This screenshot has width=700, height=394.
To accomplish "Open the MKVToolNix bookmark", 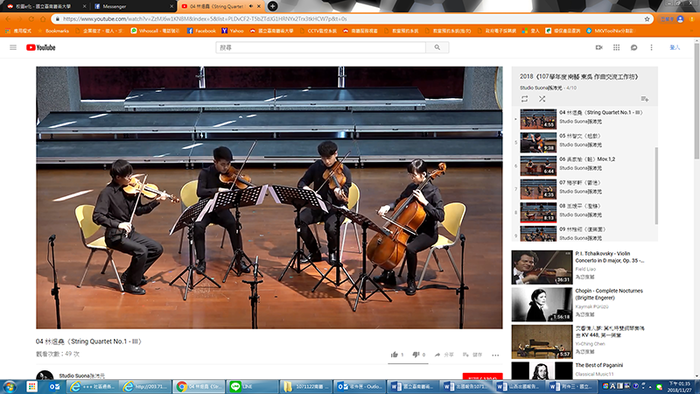I will click(610, 31).
